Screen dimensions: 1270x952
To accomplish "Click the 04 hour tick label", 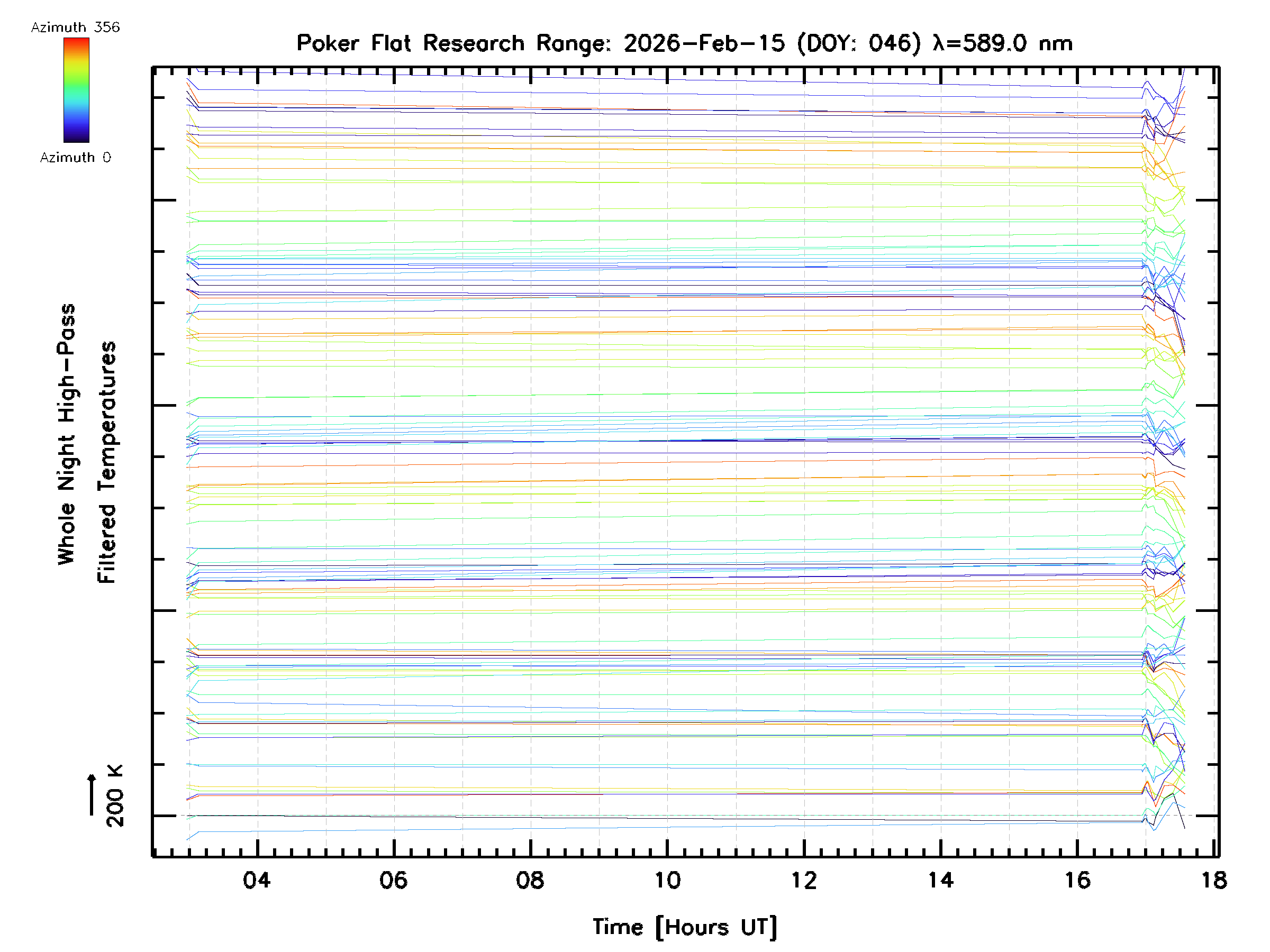I will click(257, 880).
